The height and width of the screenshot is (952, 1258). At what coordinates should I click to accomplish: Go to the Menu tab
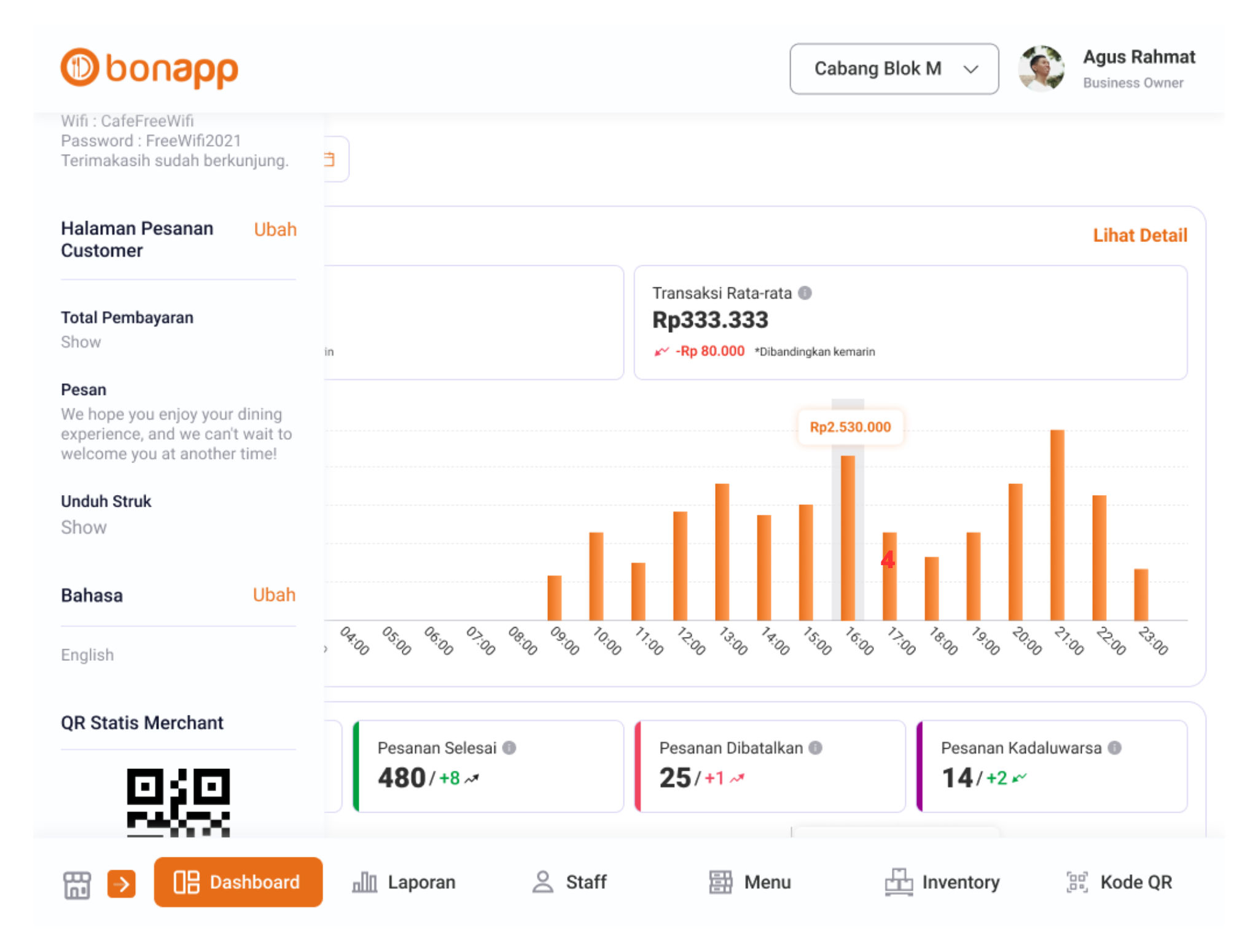(749, 883)
